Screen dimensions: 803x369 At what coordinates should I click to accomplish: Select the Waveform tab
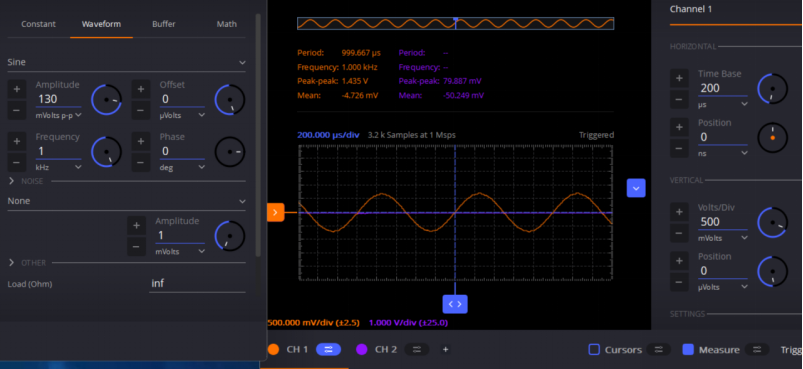[x=101, y=24]
